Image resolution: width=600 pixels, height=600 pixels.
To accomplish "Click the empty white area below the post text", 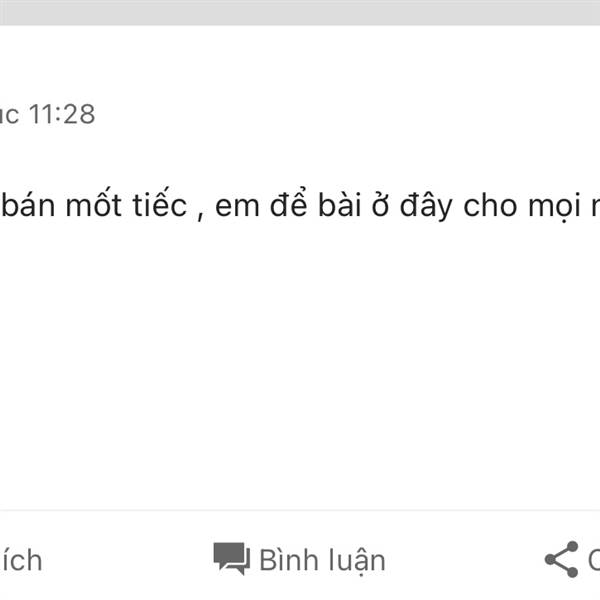I will (300, 364).
